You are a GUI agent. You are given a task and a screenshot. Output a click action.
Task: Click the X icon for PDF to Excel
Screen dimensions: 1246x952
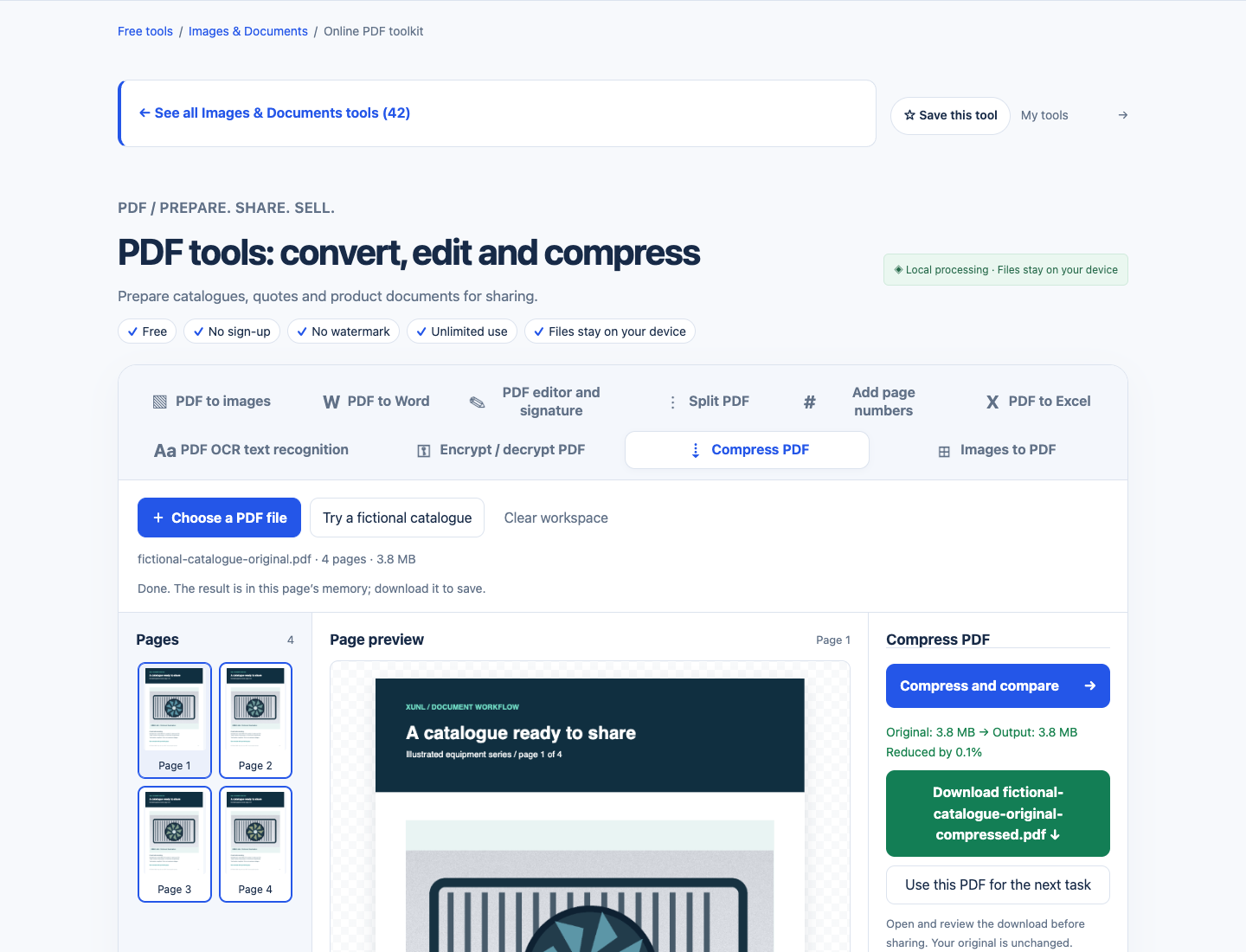click(992, 402)
